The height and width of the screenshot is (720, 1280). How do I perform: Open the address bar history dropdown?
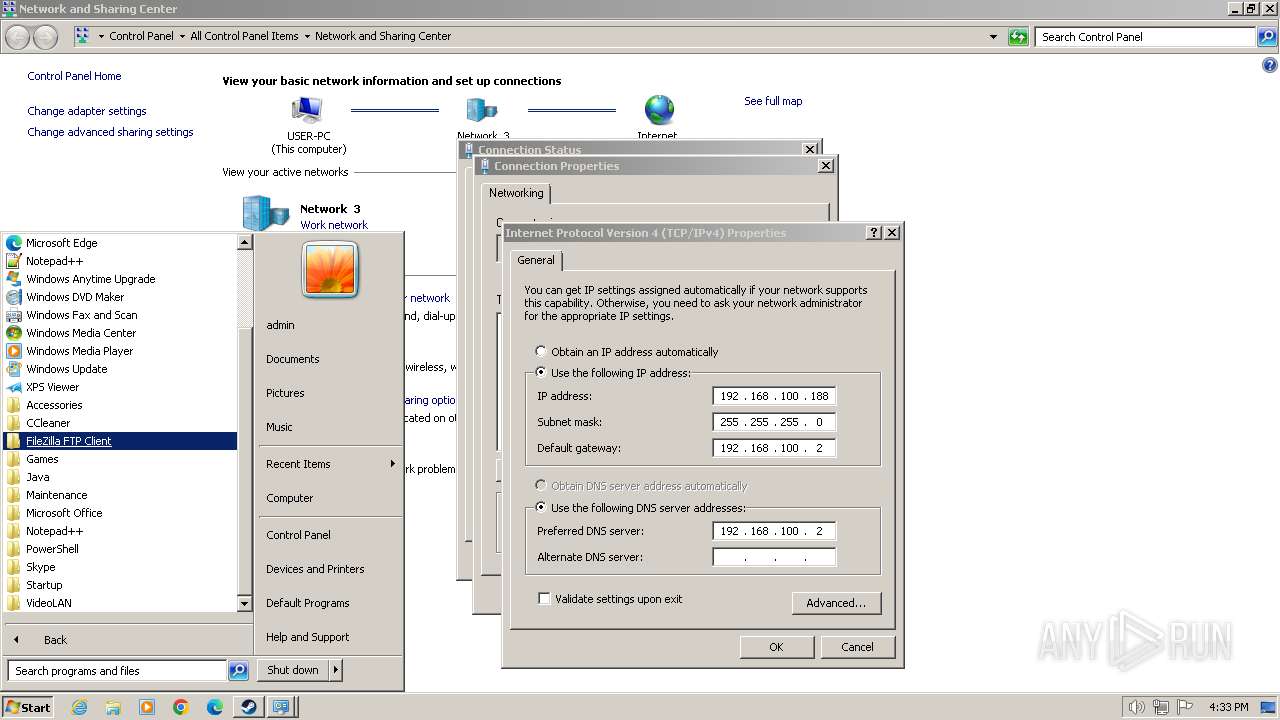click(993, 37)
